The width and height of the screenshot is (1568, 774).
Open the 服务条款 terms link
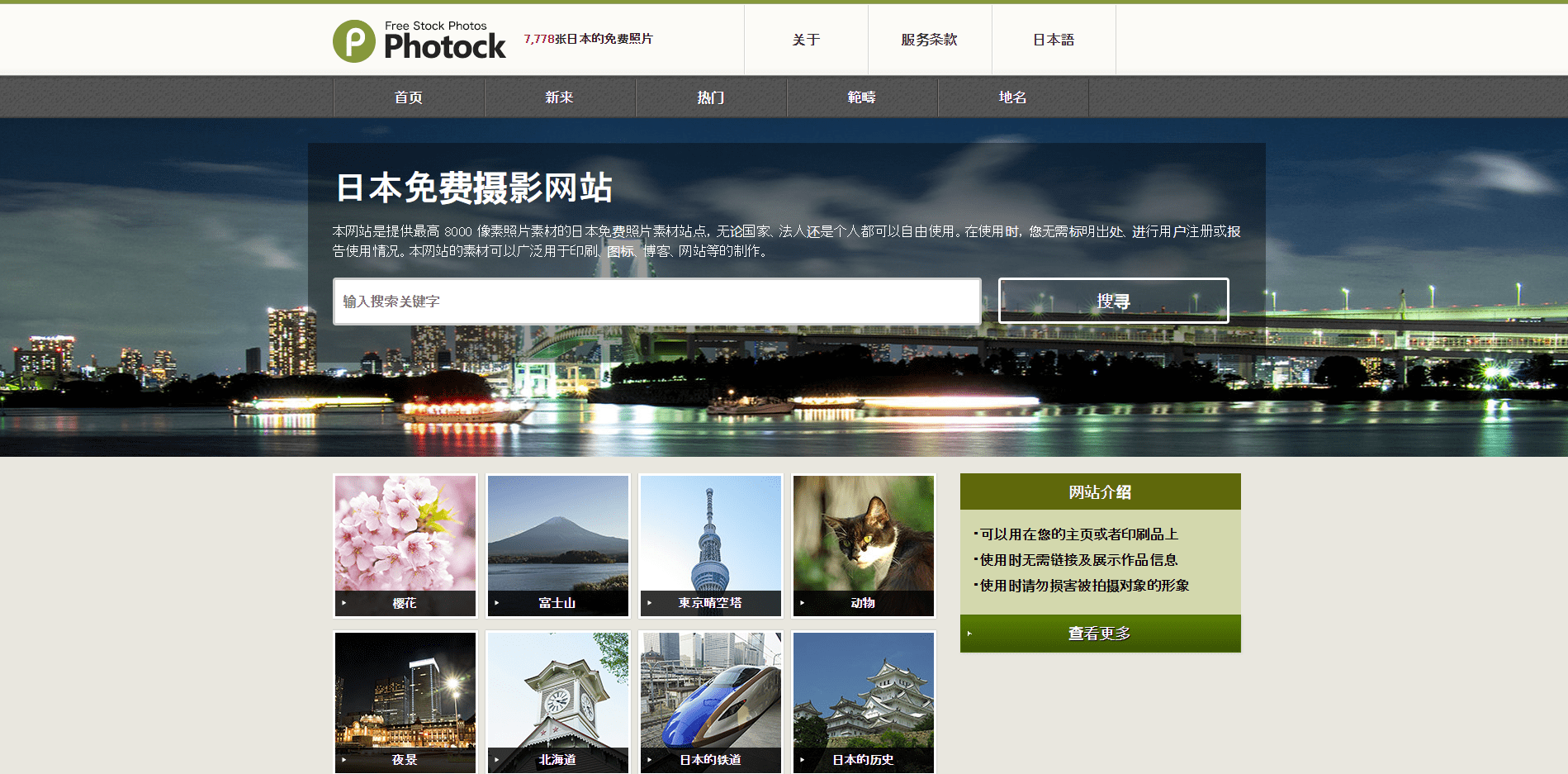coord(930,40)
